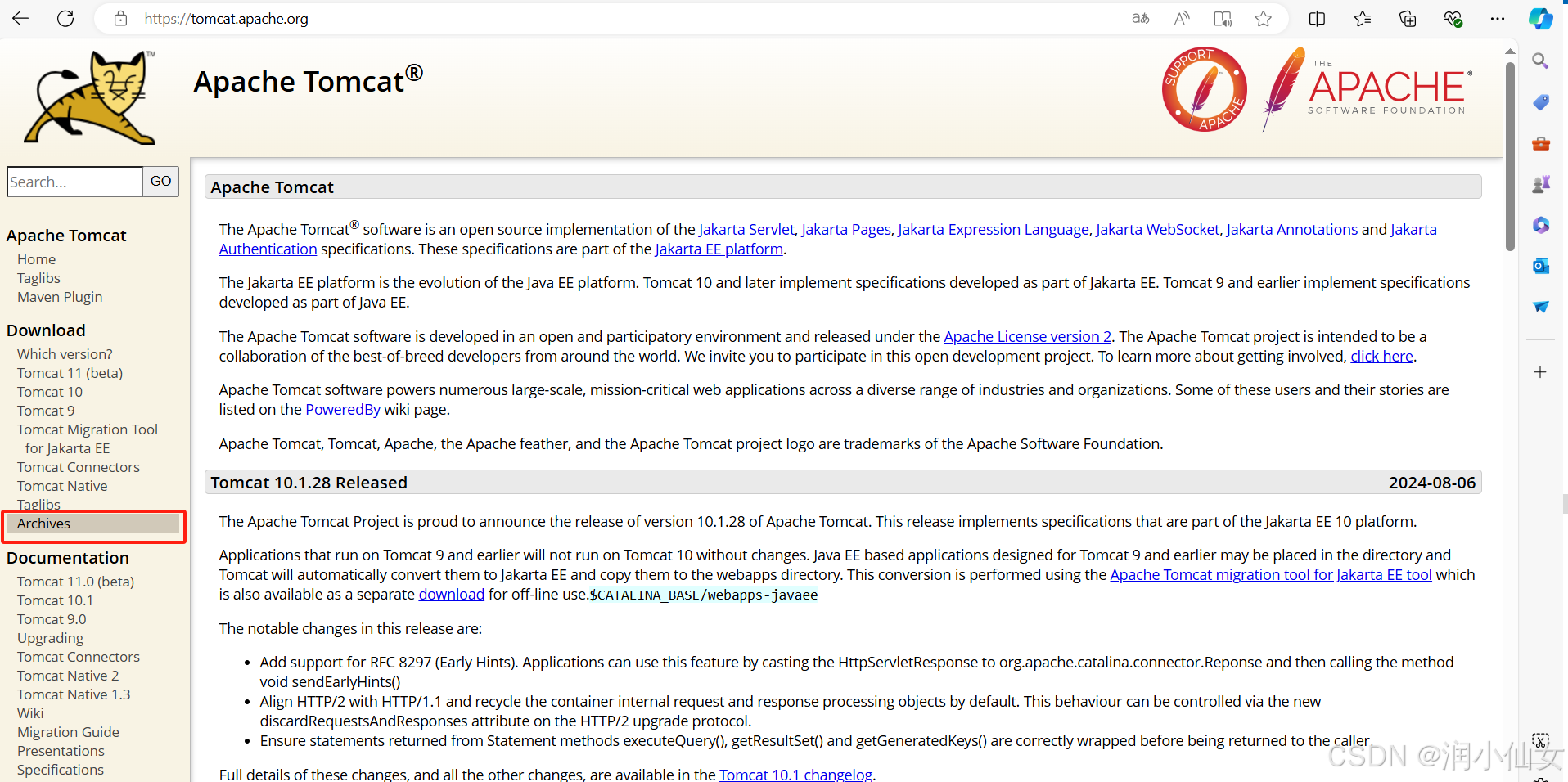This screenshot has height=782, width=1568.
Task: Add page to favorites with star icon
Action: click(1264, 18)
